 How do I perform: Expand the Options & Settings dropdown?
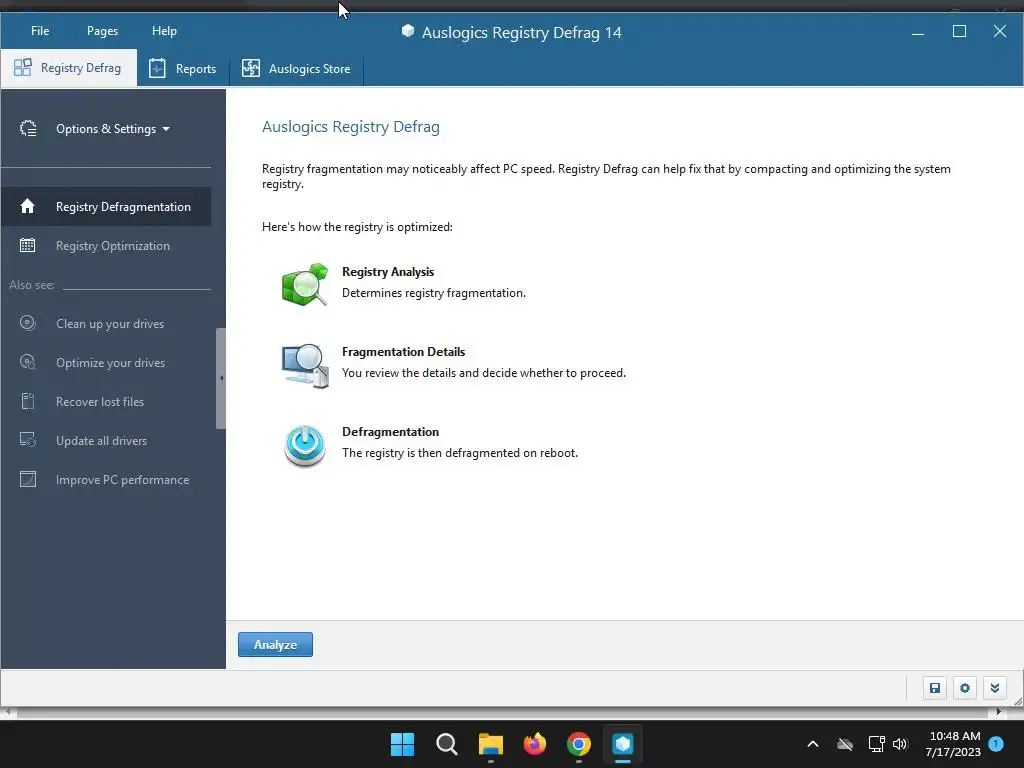tap(113, 129)
